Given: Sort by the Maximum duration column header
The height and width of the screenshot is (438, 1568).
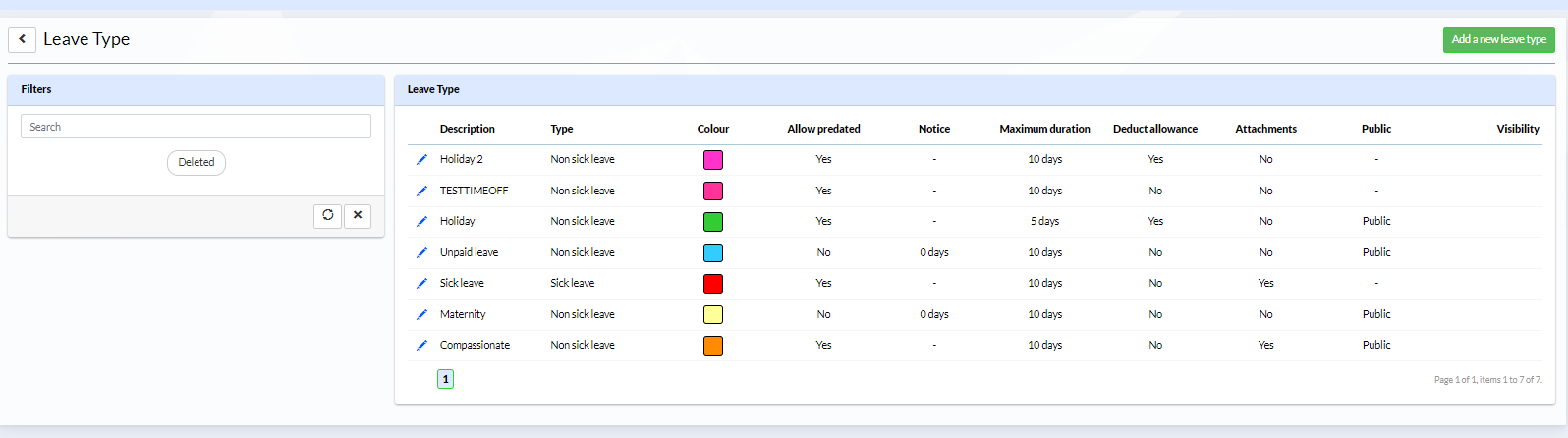Looking at the screenshot, I should point(1044,129).
